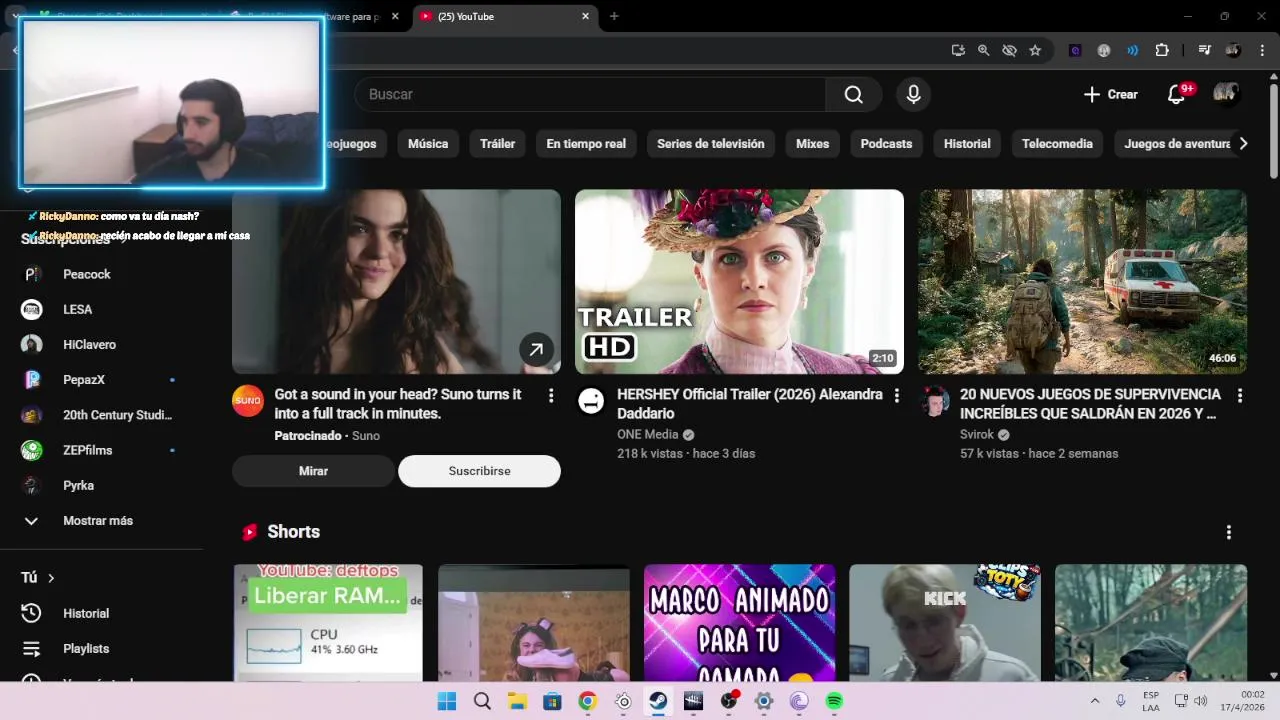Open options menu for HERSHEY trailer
Screen dimensions: 1280x720
(x=896, y=396)
